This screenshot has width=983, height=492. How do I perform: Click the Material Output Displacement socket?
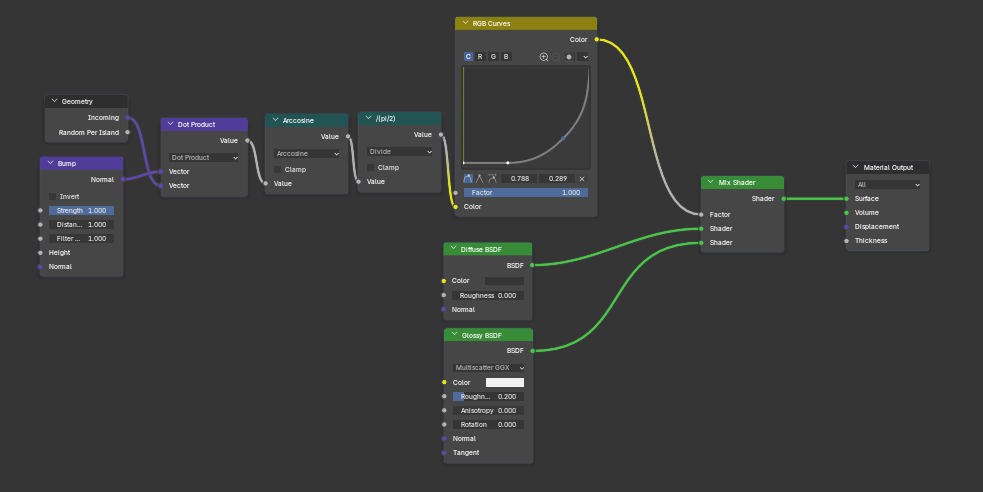846,226
